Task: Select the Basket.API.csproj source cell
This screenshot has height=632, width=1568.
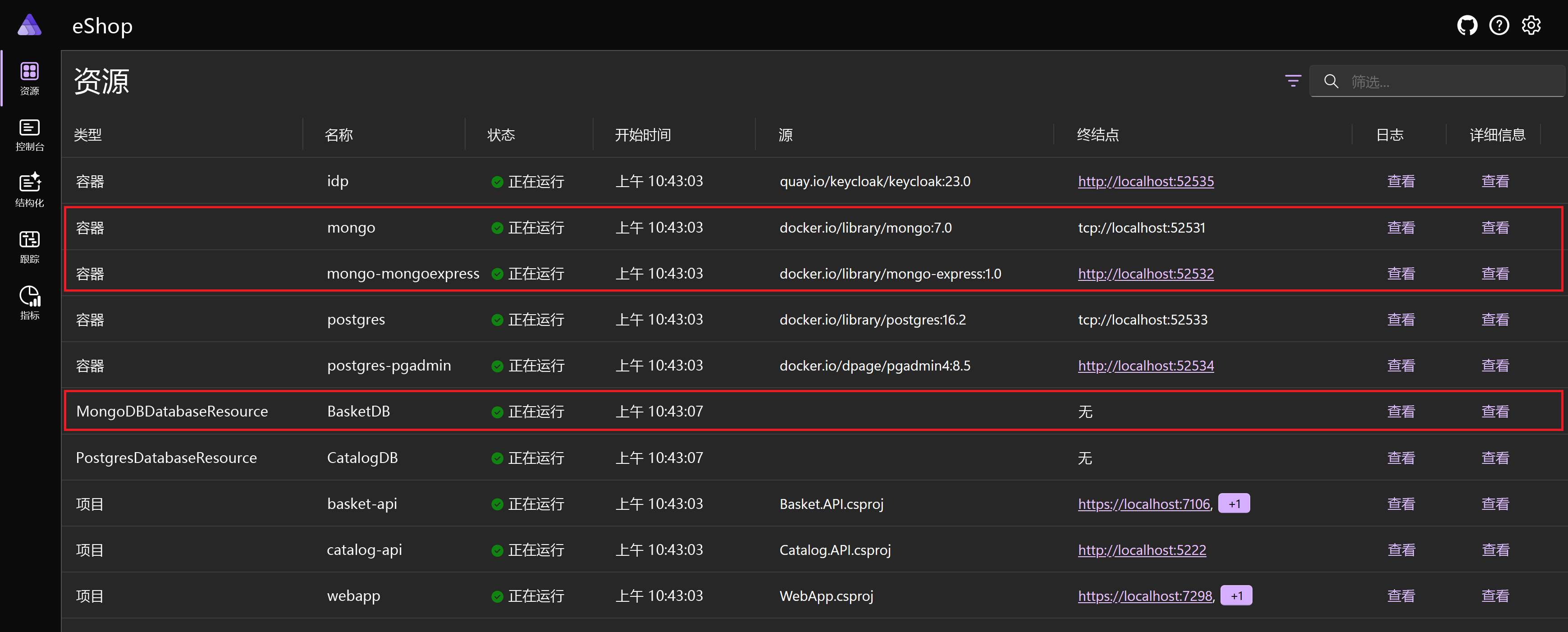Action: [831, 504]
